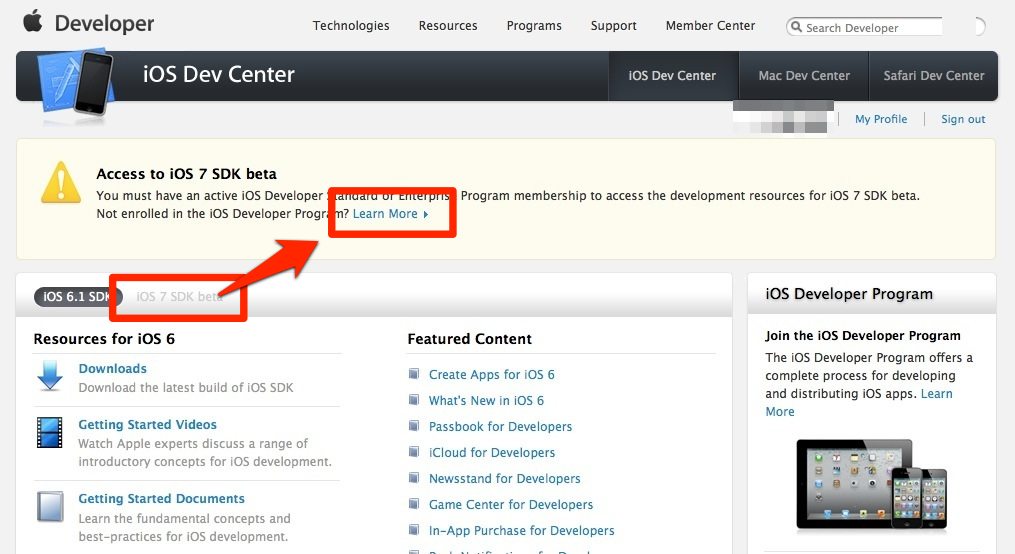Click the Getting Started Documents page icon
1015x554 pixels.
(50, 507)
